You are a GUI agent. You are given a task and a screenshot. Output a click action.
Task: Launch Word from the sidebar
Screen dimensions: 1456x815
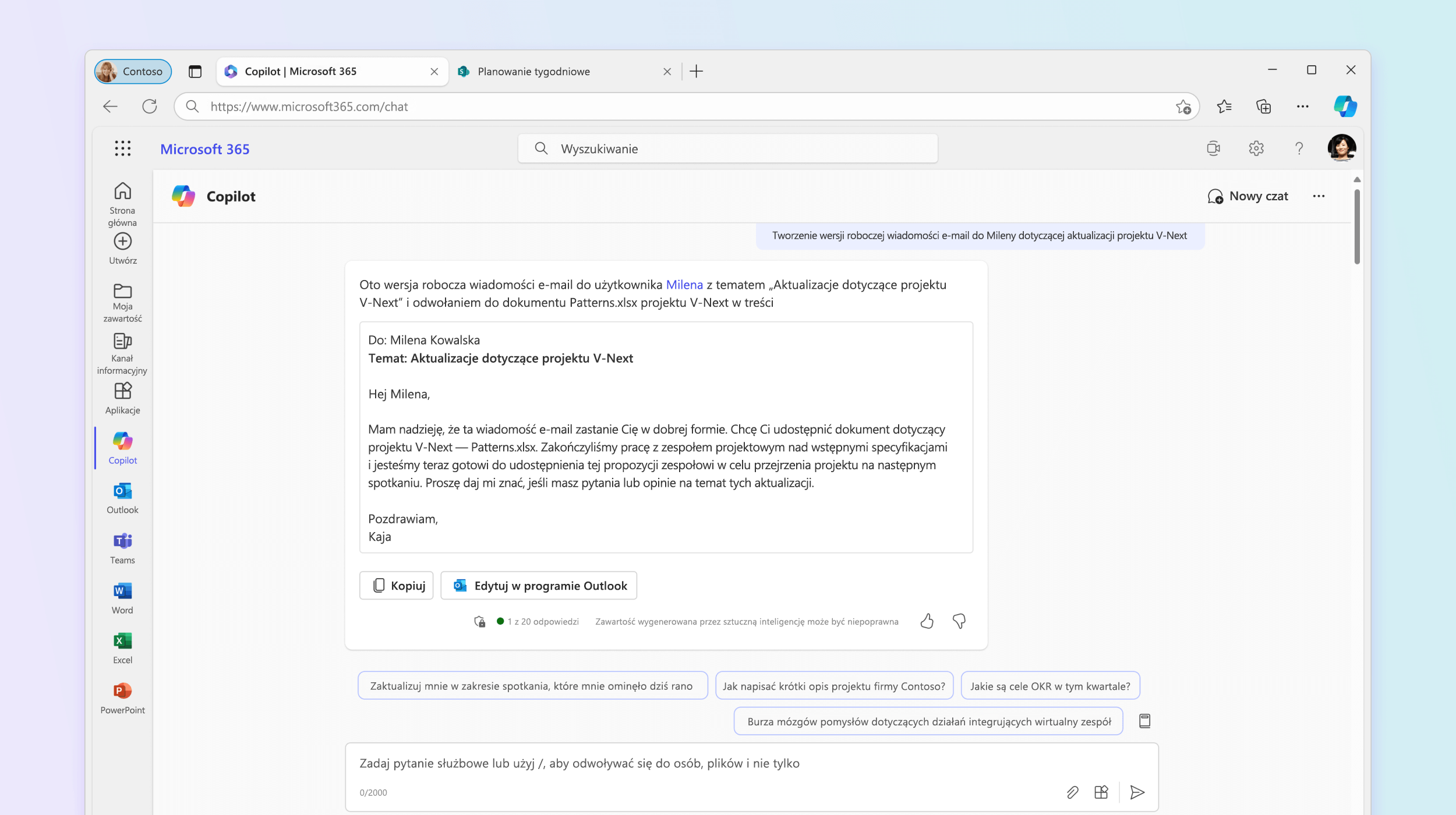coord(122,598)
